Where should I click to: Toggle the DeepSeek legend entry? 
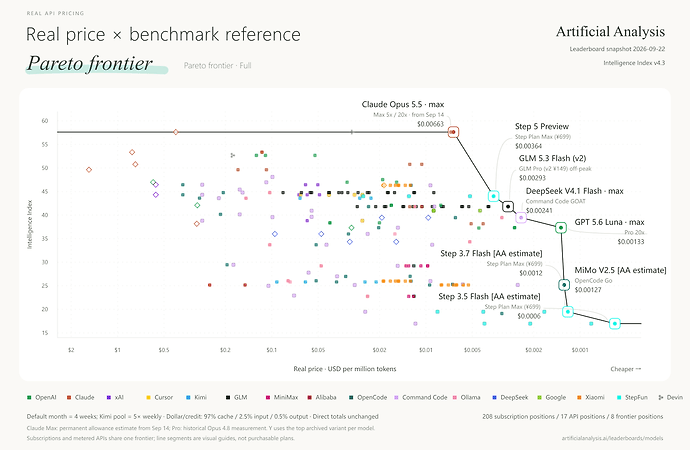tap(510, 397)
